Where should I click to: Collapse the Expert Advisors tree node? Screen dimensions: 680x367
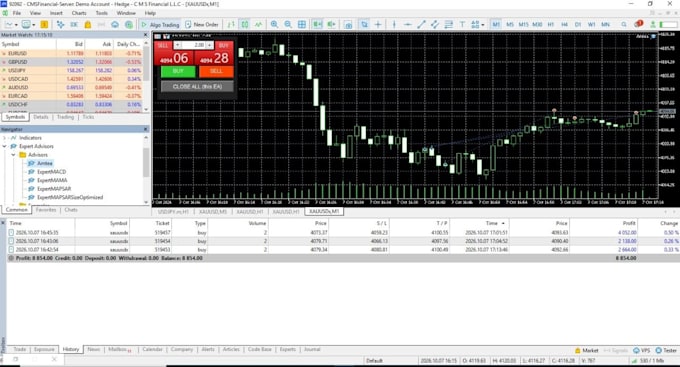coord(4,146)
